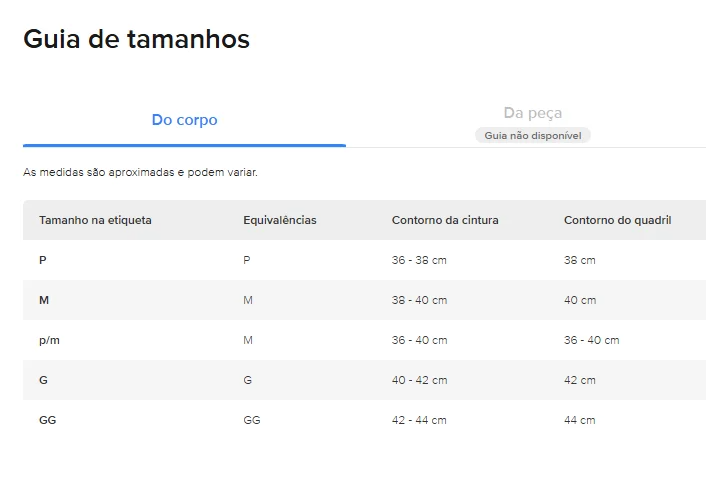
Task: Select the "Equivalências" column header
Action: 279,220
